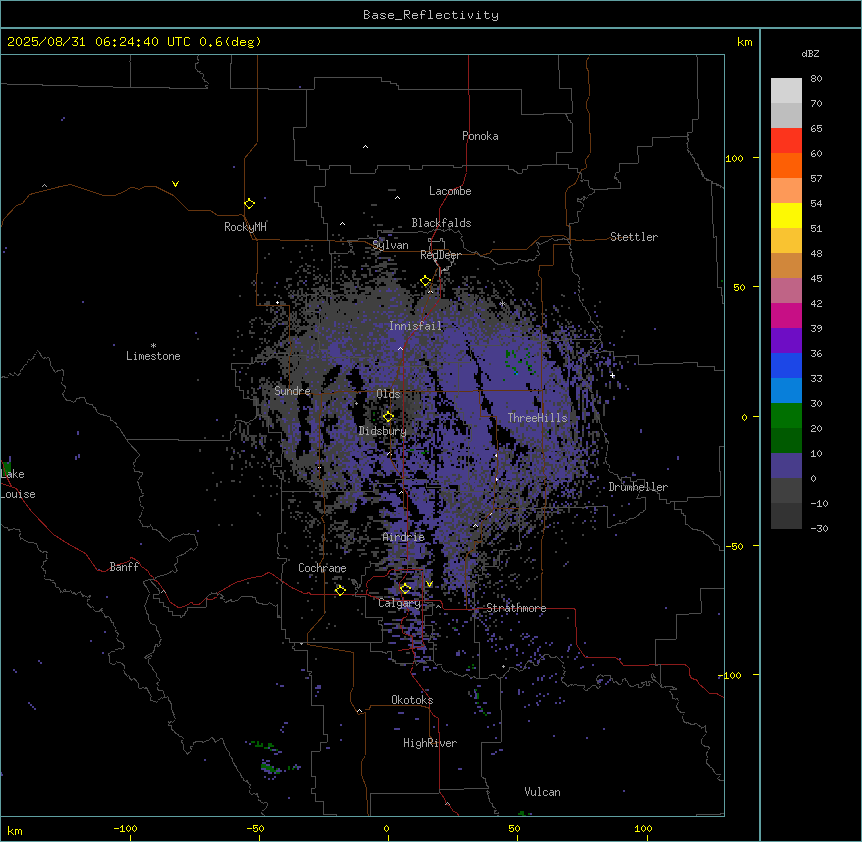Image resolution: width=862 pixels, height=842 pixels.
Task: Select the Vulcan label
Action: coord(543,792)
